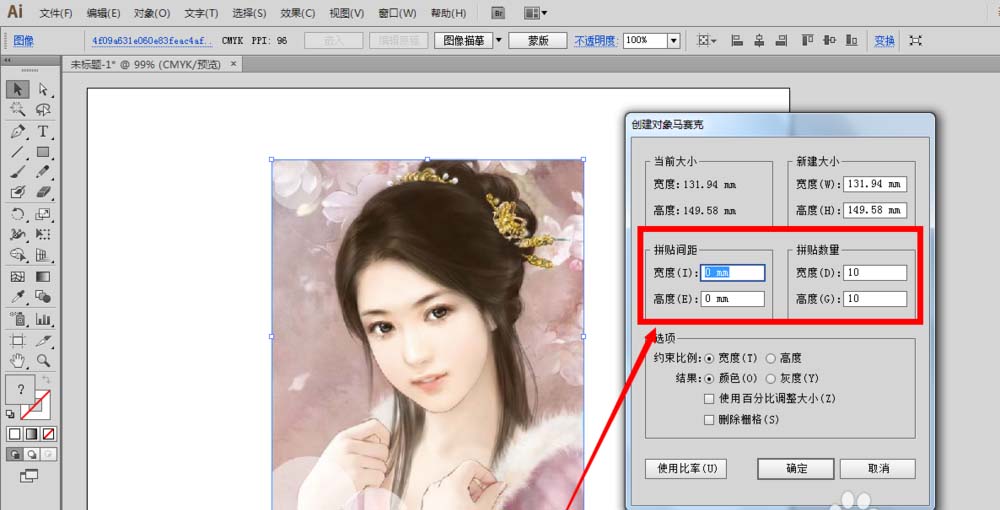This screenshot has height=510, width=1000.
Task: Select the Shape Builder tool
Action: 18,255
